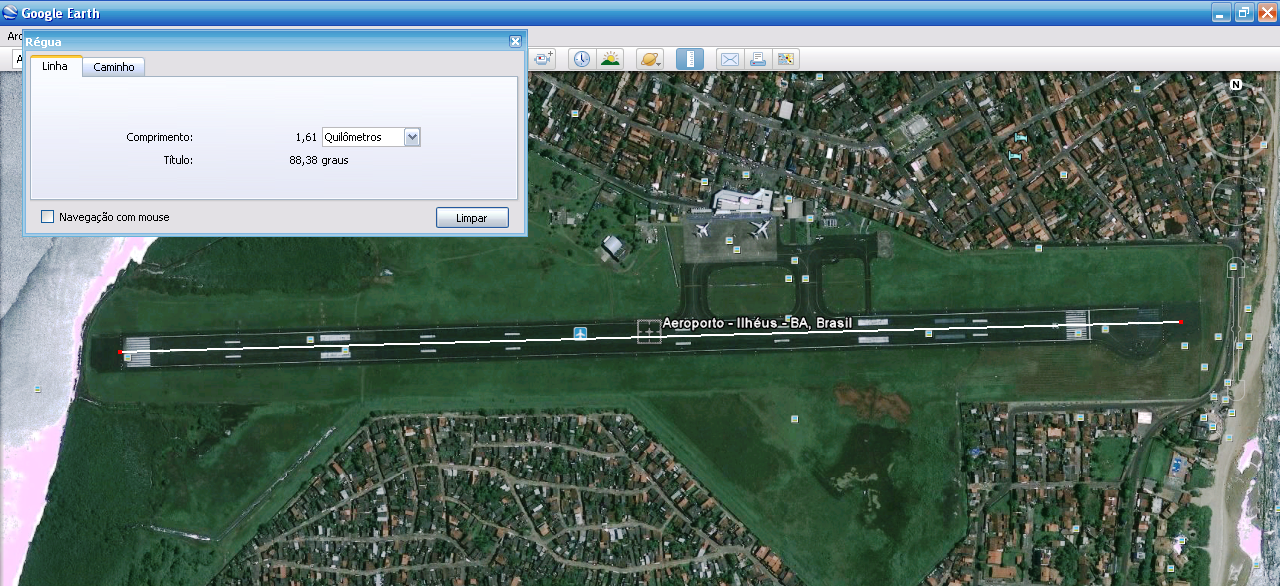
Task: Click the airport placemark icon on the runway
Action: pos(580,332)
